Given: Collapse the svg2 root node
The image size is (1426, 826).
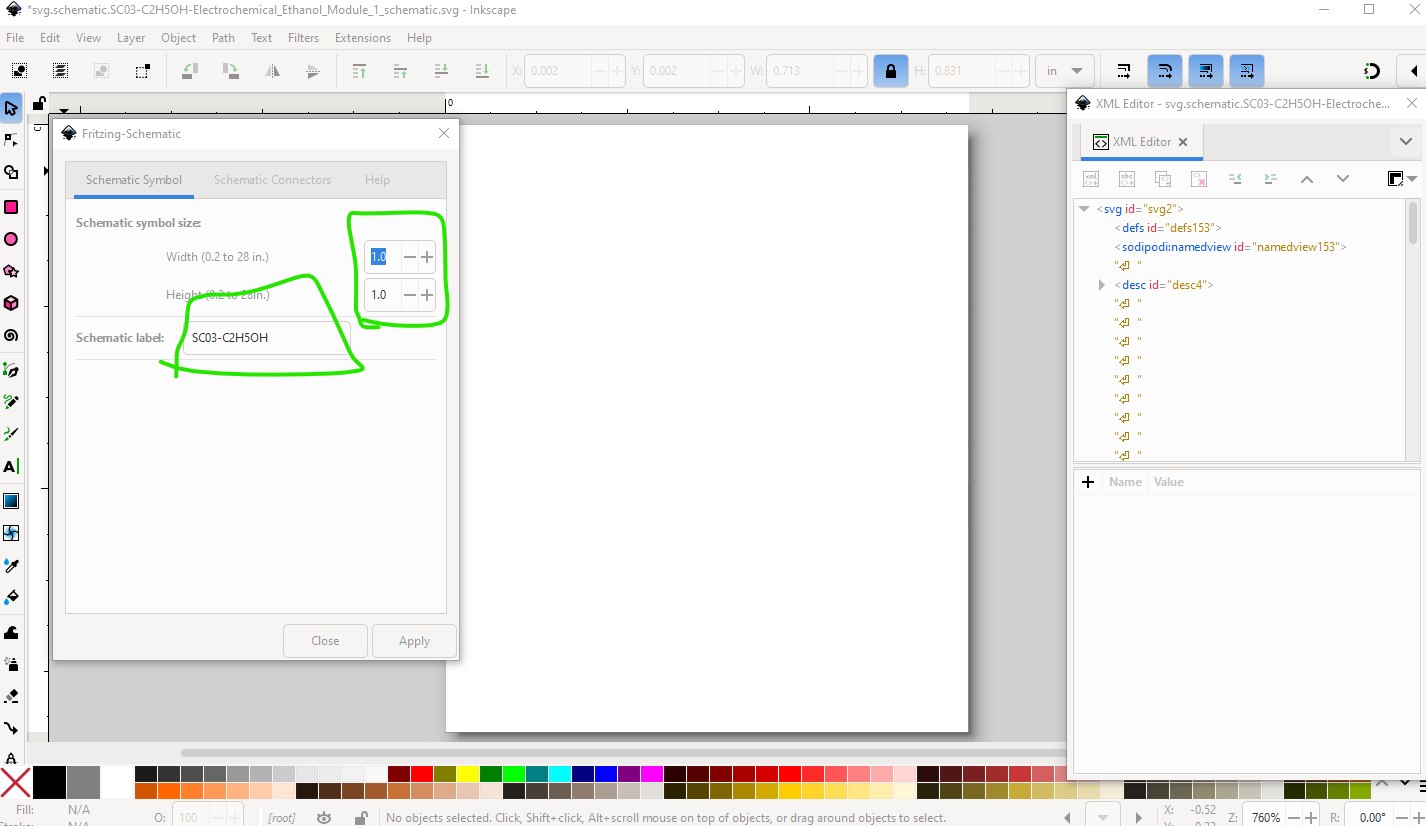Looking at the screenshot, I should (x=1083, y=209).
